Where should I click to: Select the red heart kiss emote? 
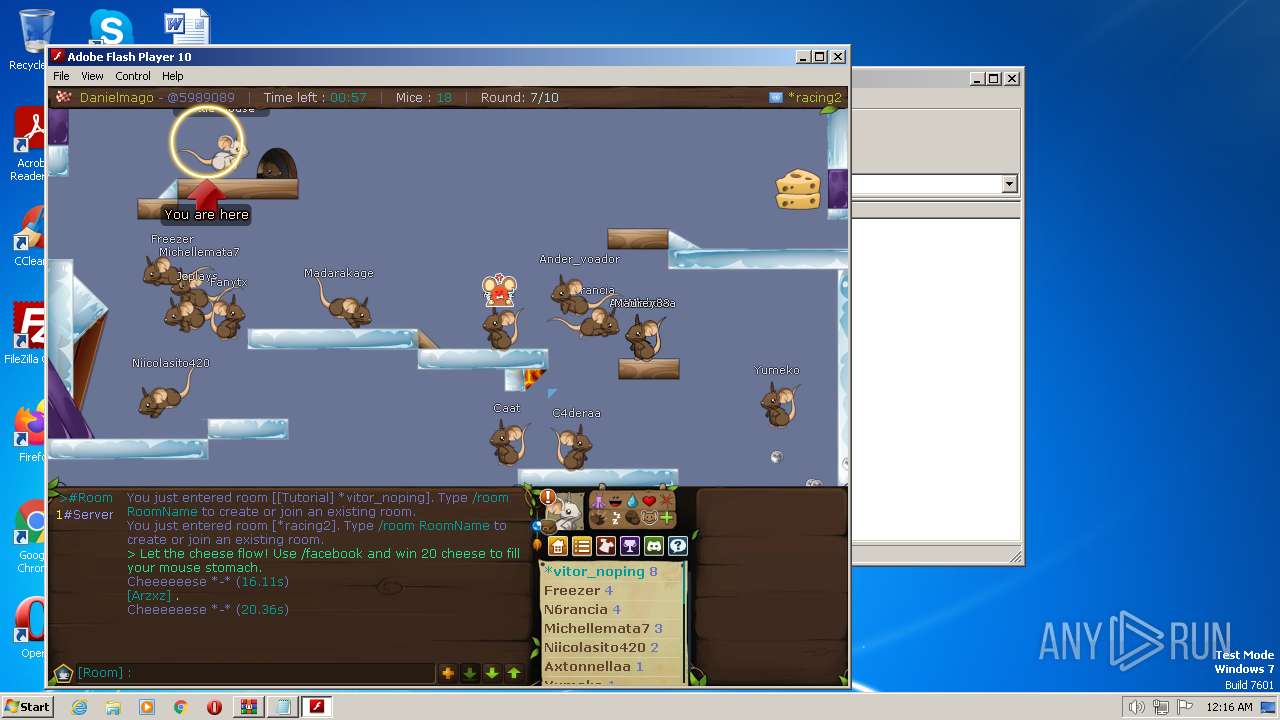[x=649, y=501]
